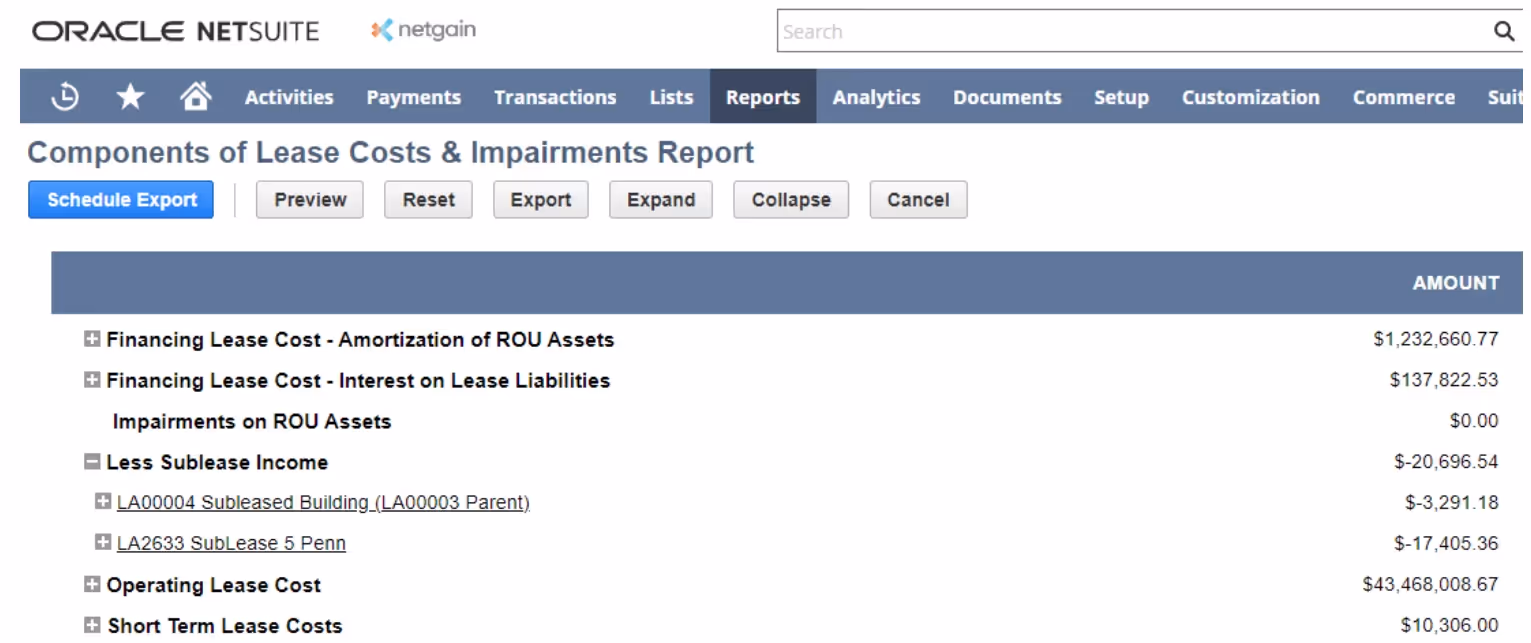Cancel the current report view
Image resolution: width=1531 pixels, height=643 pixels.
pyautogui.click(x=917, y=199)
